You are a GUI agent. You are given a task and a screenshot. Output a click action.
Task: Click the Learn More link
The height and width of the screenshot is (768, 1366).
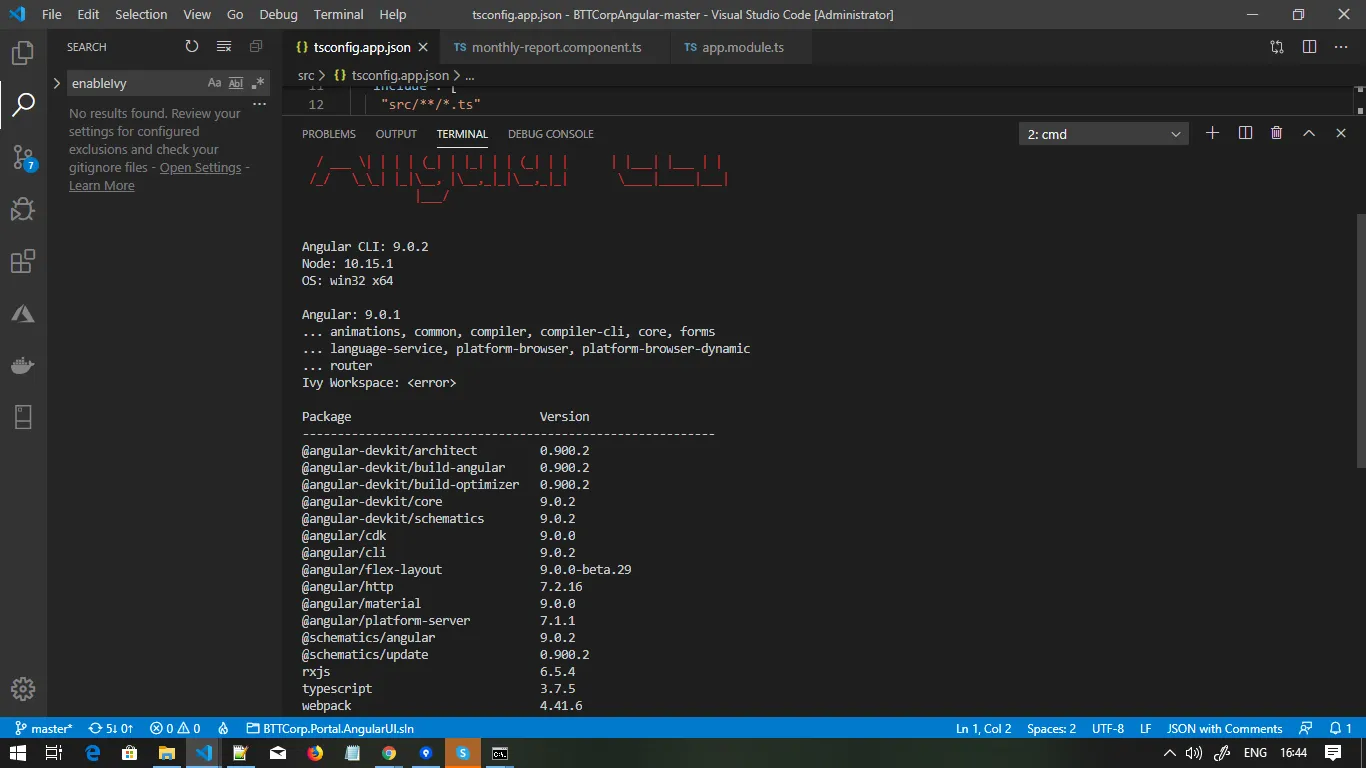click(101, 186)
